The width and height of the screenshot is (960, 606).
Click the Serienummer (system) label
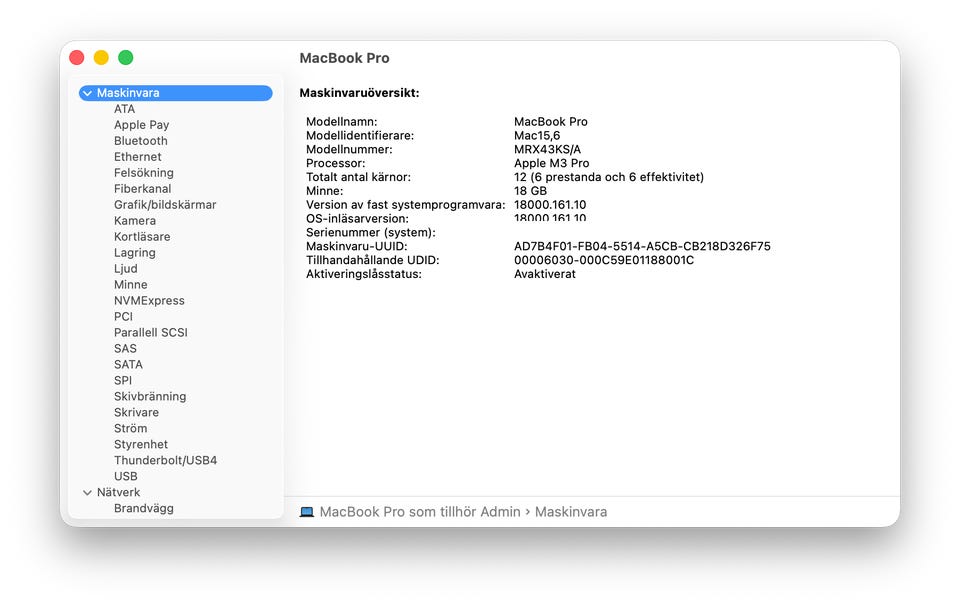coord(371,233)
